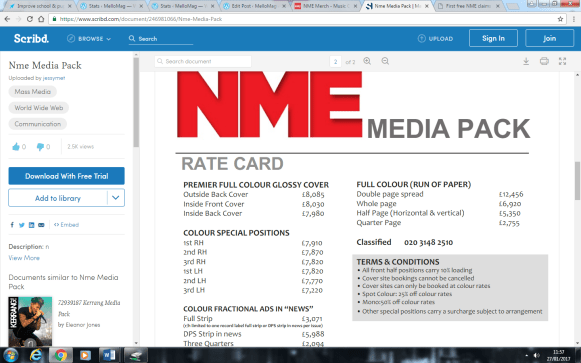Select the Outside Back Cover rate line
The height and width of the screenshot is (363, 581).
254,194
